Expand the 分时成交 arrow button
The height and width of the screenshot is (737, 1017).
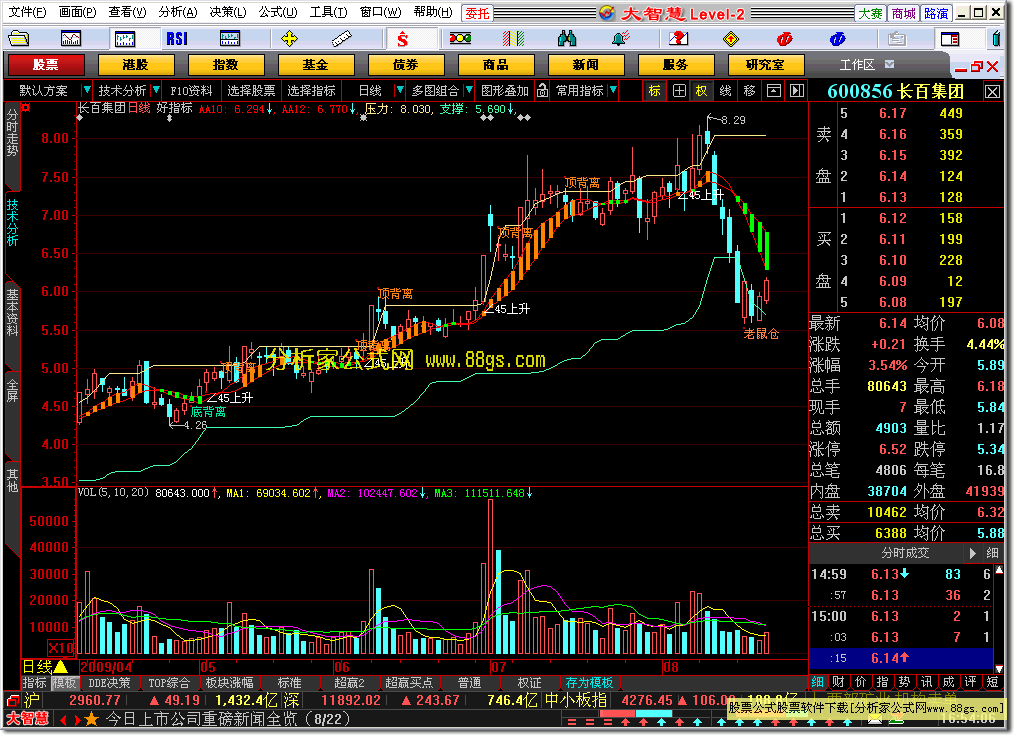(972, 553)
